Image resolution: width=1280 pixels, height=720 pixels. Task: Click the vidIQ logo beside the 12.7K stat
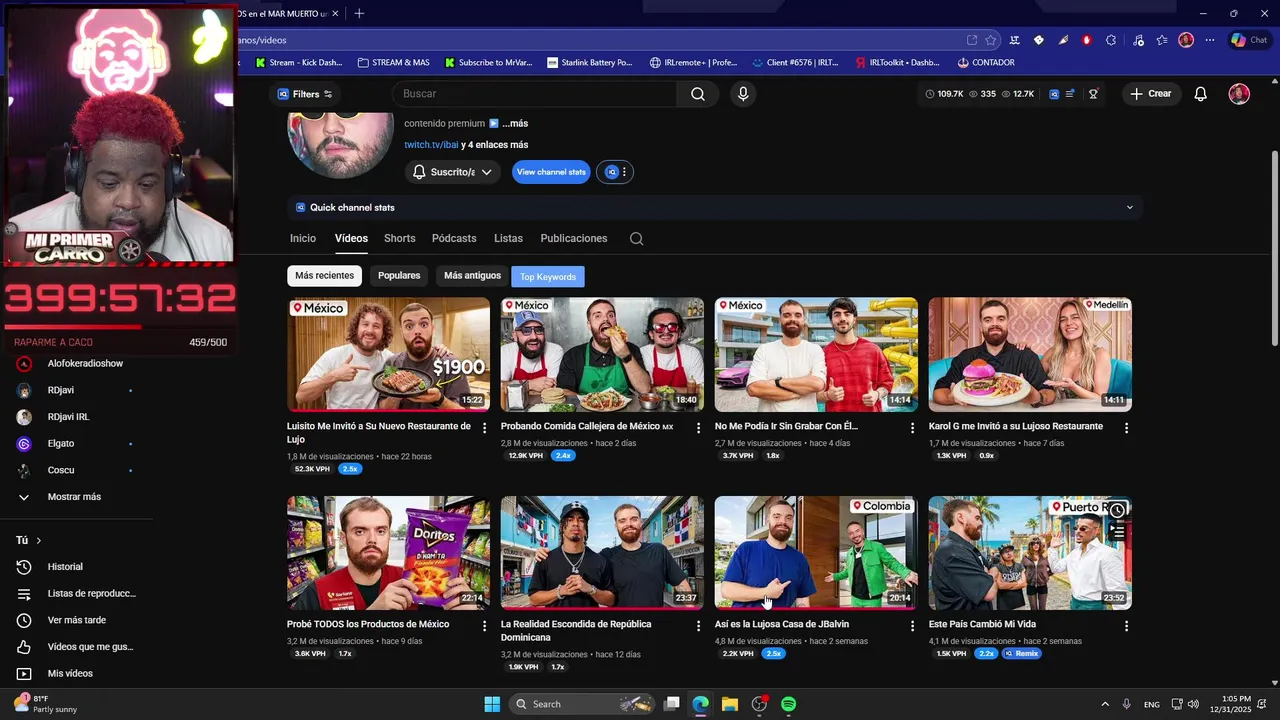coord(1054,94)
